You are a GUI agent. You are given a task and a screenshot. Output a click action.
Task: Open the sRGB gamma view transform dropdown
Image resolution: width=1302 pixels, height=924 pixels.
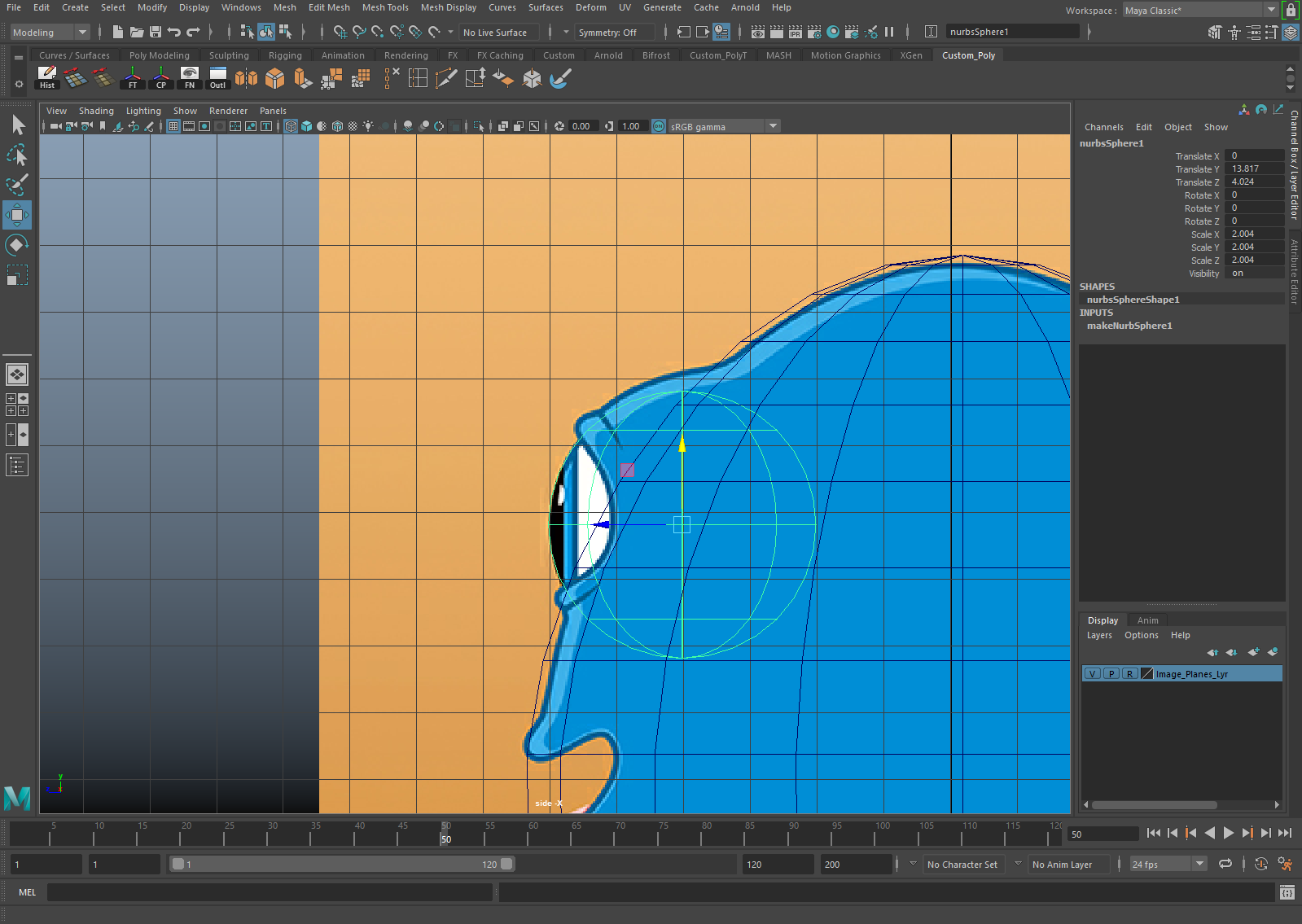pyautogui.click(x=724, y=126)
